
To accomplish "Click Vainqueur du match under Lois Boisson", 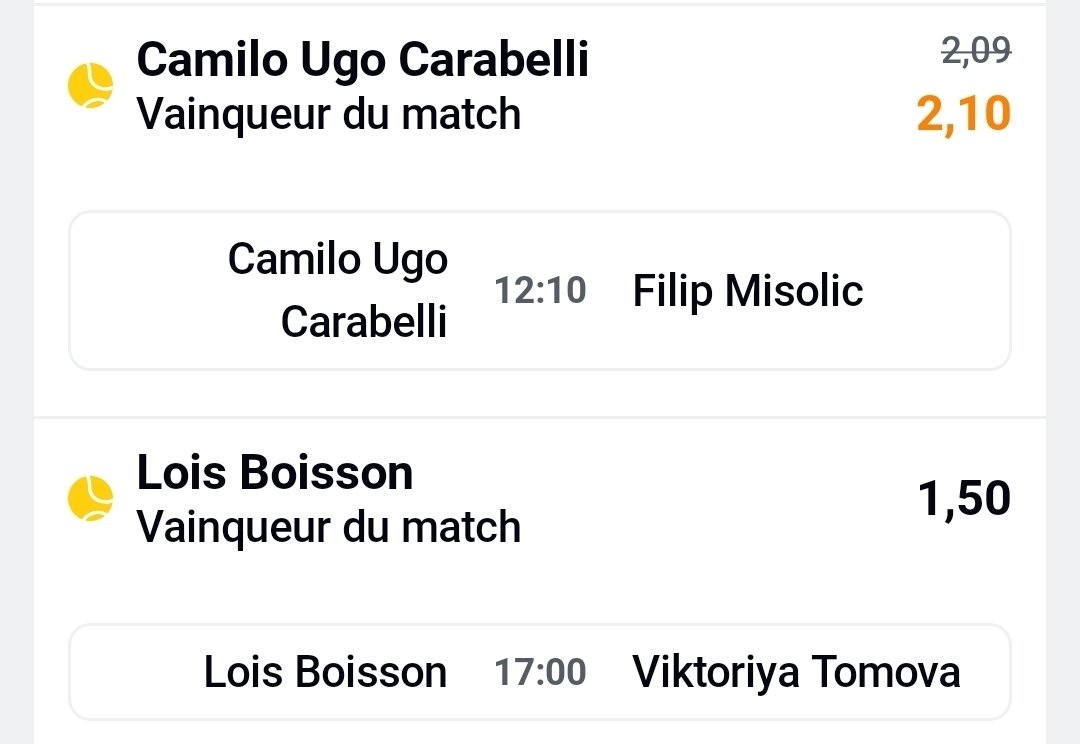I will [x=329, y=527].
